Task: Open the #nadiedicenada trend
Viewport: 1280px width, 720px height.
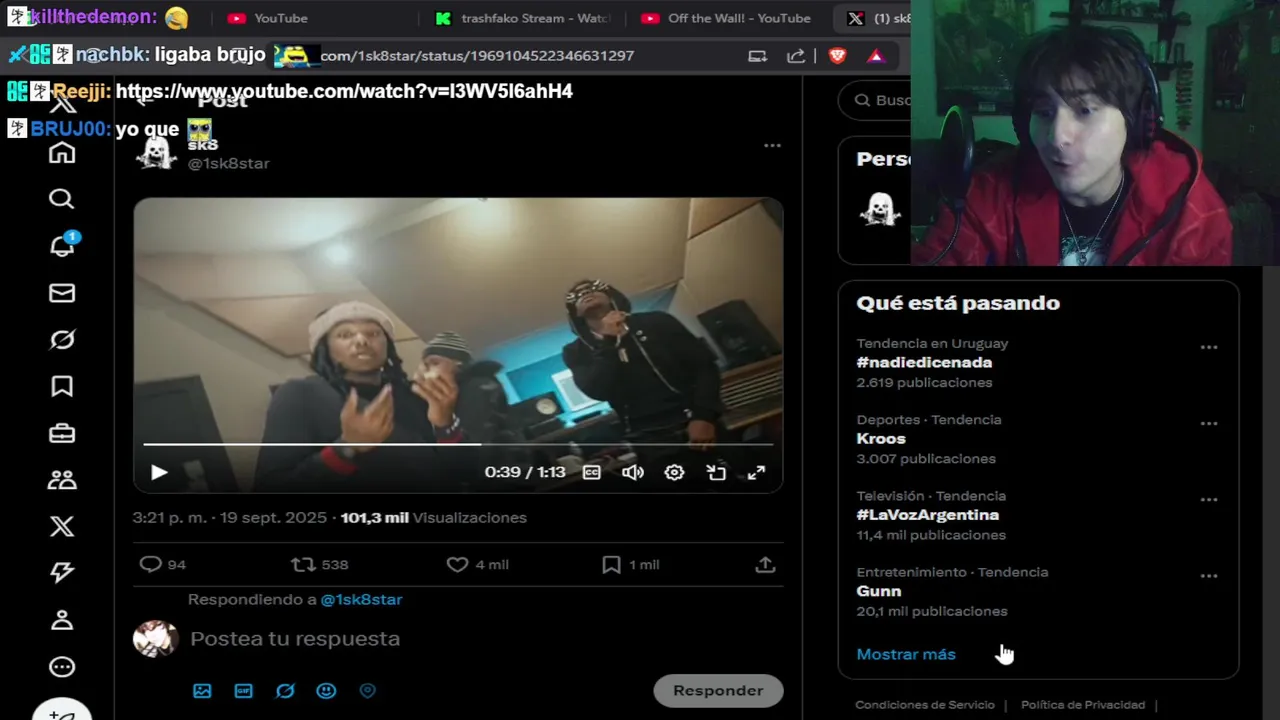Action: pyautogui.click(x=924, y=363)
